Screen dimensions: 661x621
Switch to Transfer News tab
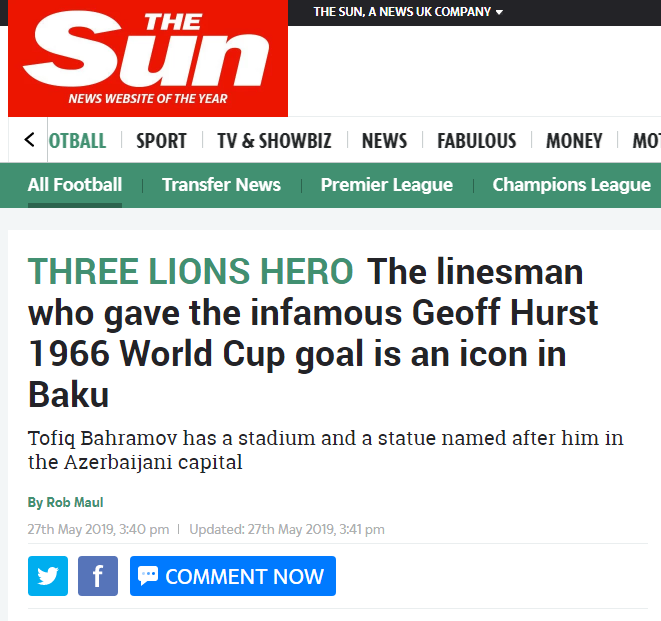click(x=221, y=185)
